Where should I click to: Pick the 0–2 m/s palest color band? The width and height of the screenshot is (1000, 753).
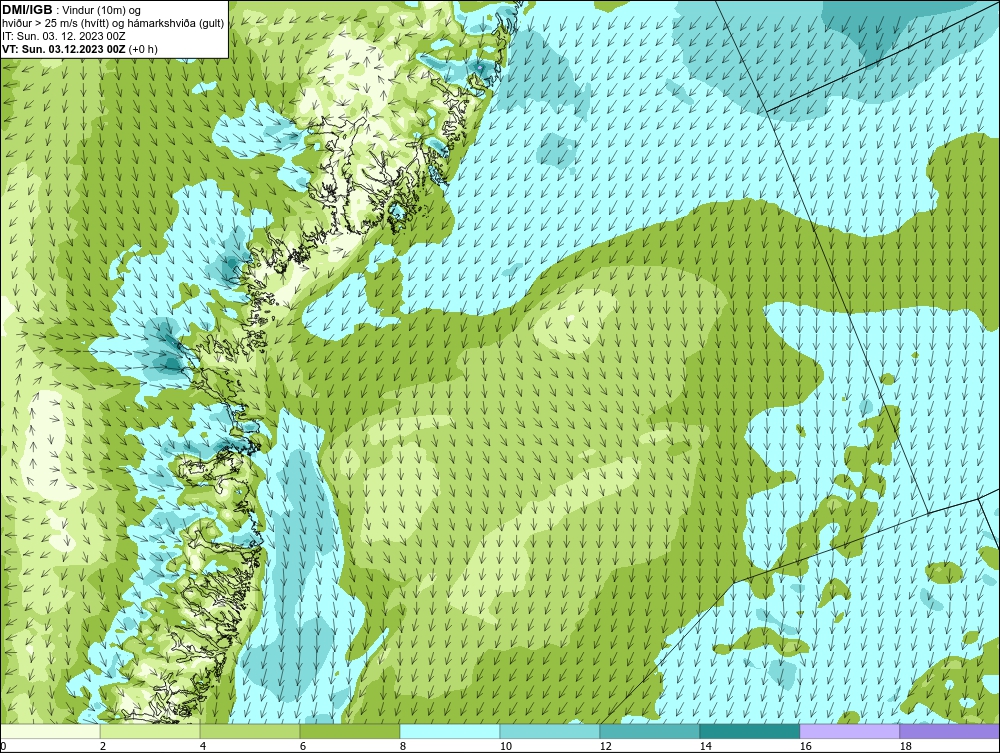click(x=50, y=731)
